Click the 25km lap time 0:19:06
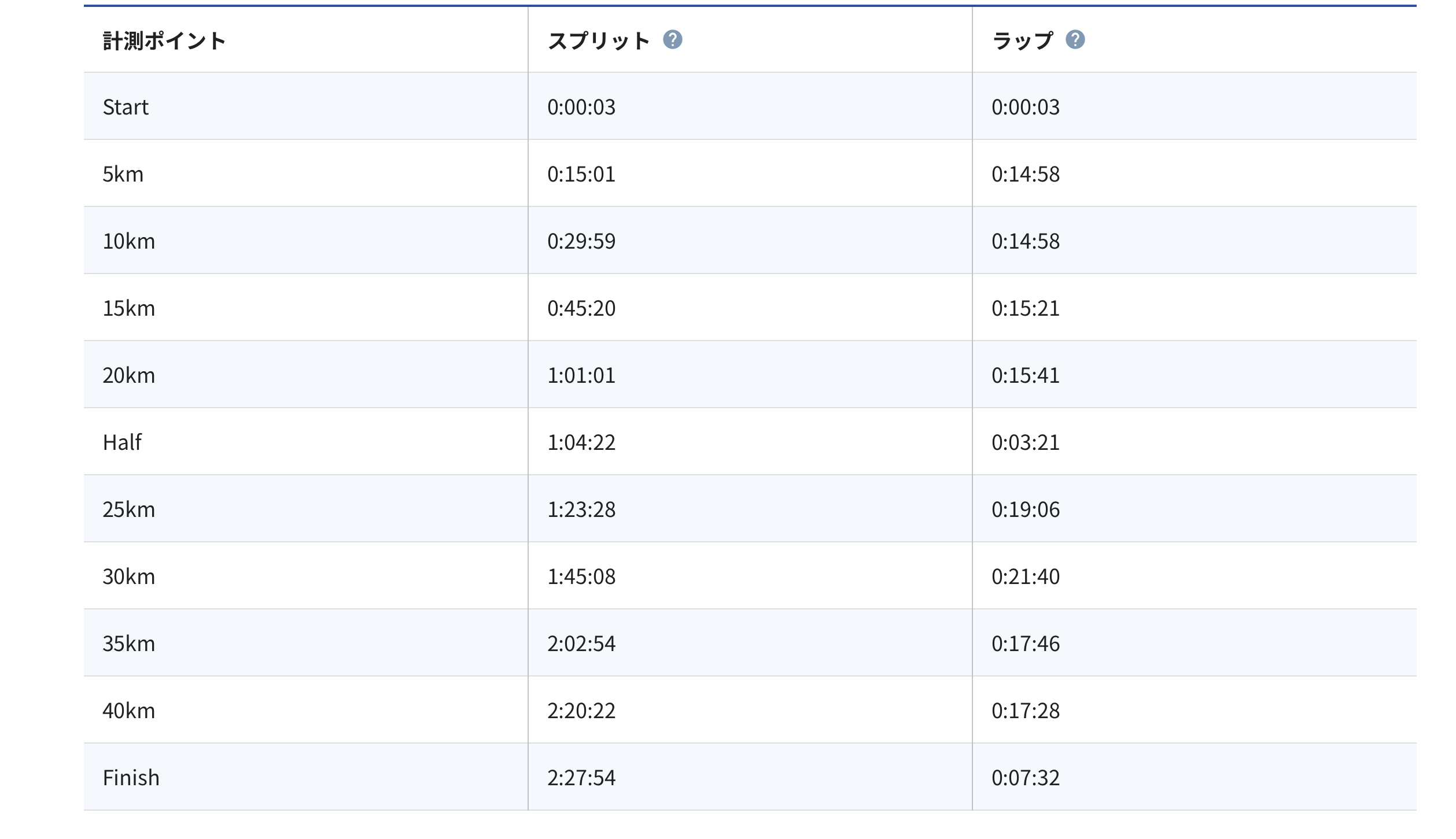This screenshot has width=1456, height=839. (x=1026, y=509)
